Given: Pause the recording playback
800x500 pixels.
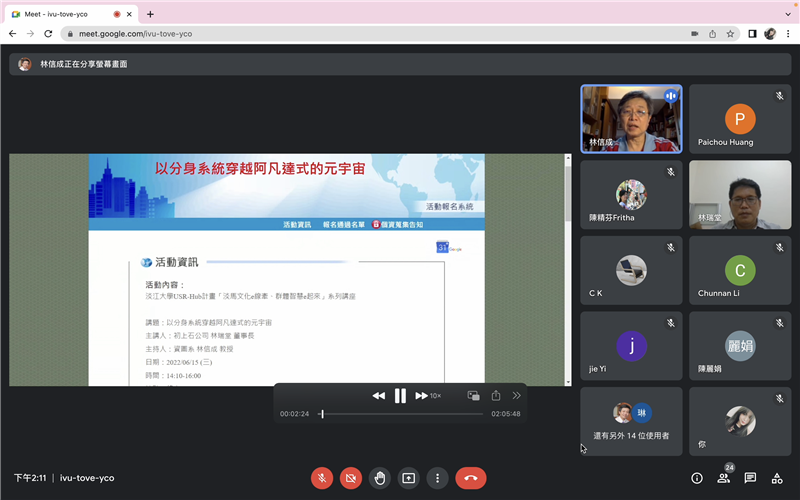Looking at the screenshot, I should click(400, 396).
